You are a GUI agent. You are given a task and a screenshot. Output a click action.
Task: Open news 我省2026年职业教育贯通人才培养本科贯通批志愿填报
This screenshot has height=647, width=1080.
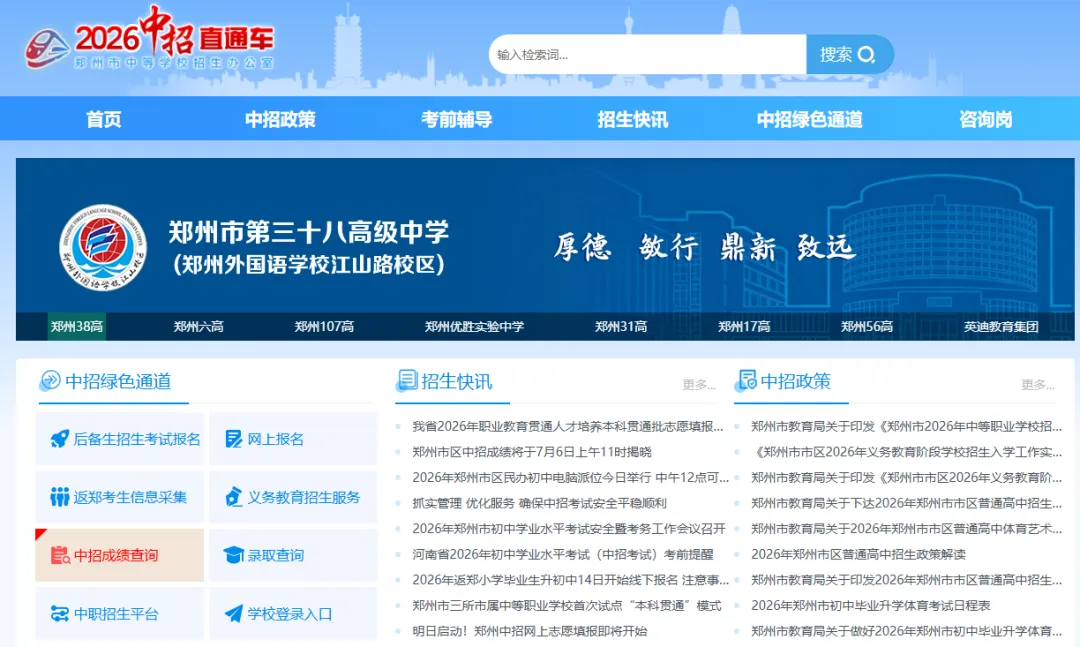568,427
